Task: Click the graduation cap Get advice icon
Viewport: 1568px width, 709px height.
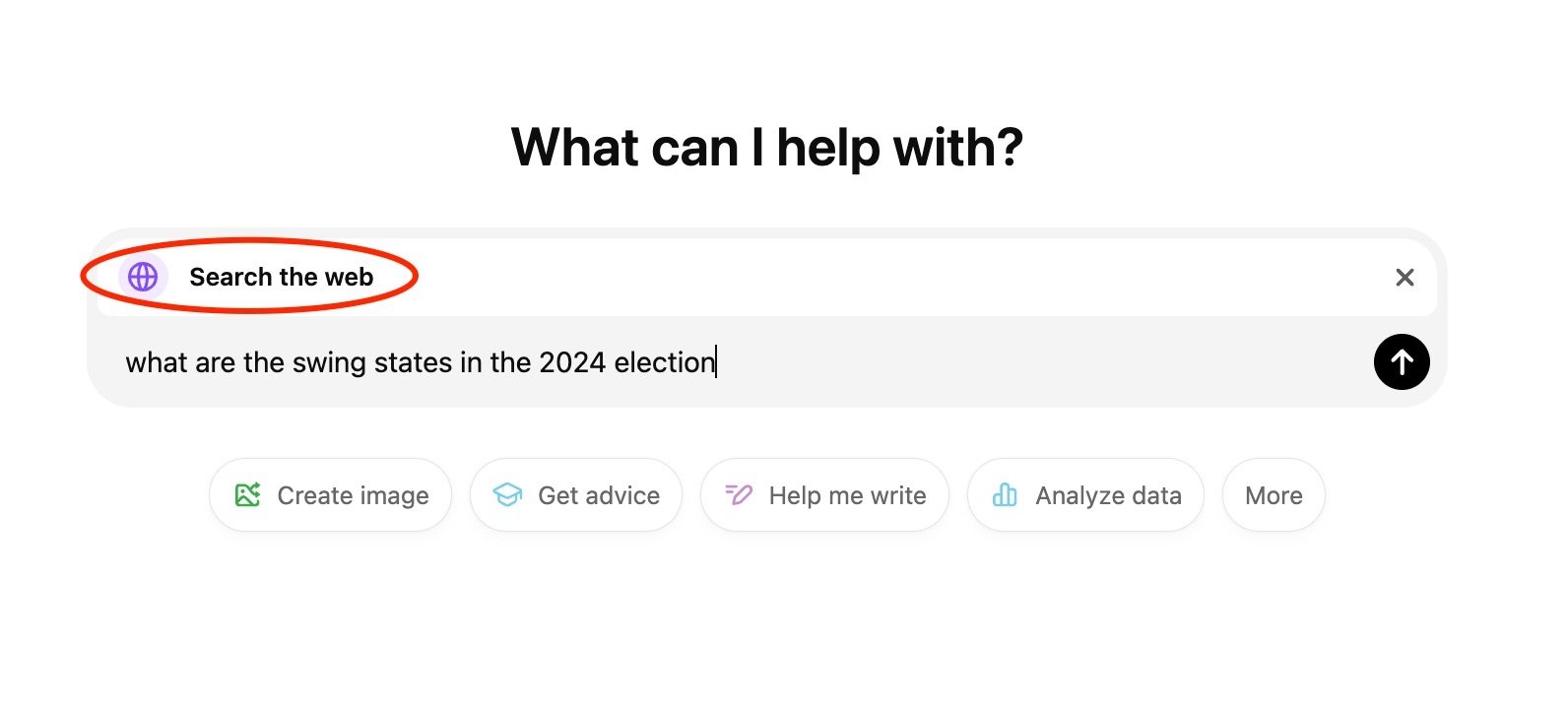Action: tap(507, 494)
